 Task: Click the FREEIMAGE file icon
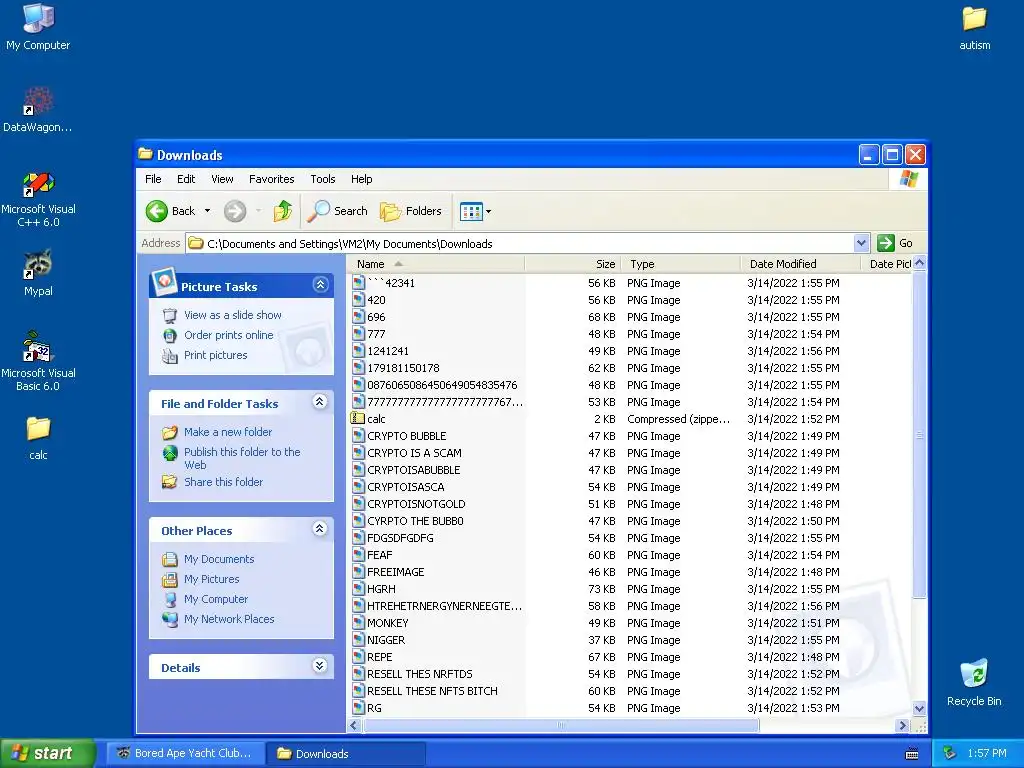click(x=358, y=572)
